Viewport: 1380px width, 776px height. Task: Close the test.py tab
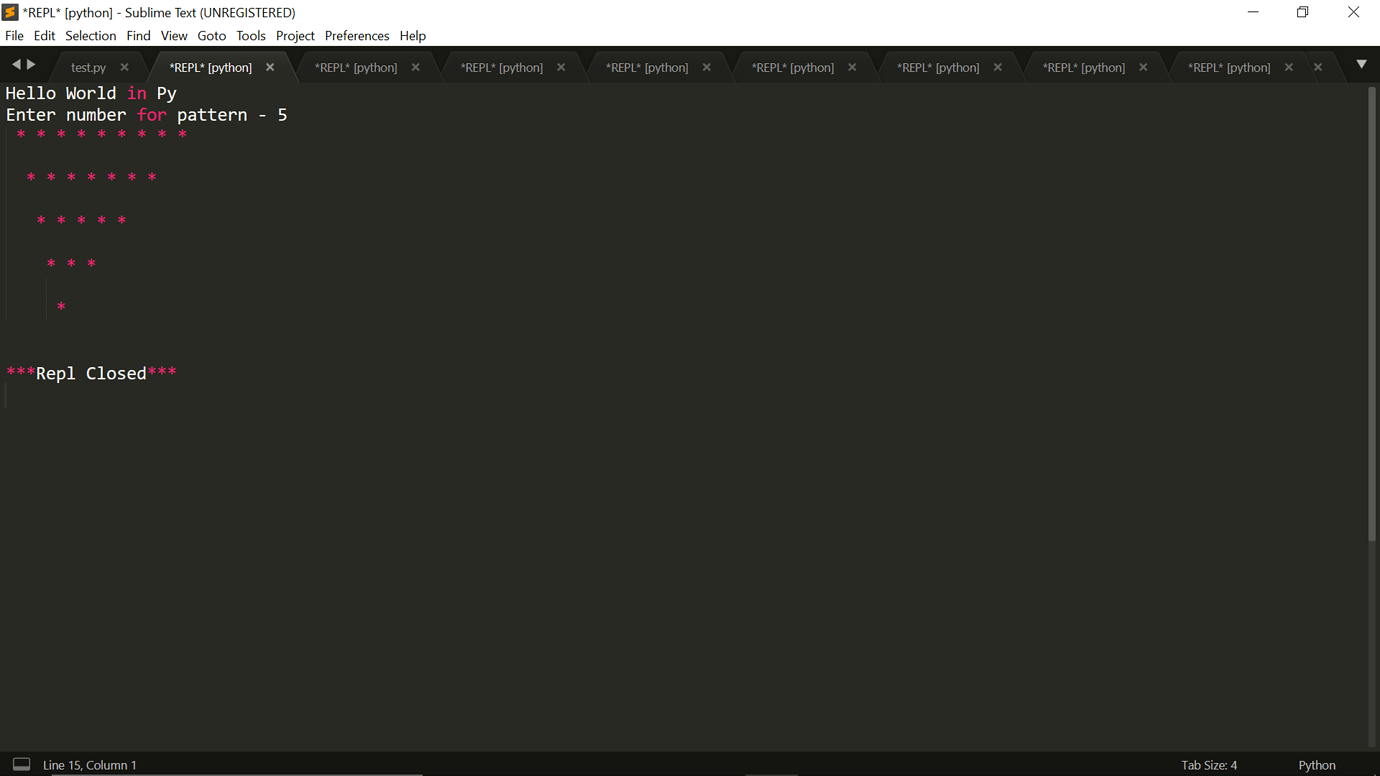[x=124, y=67]
